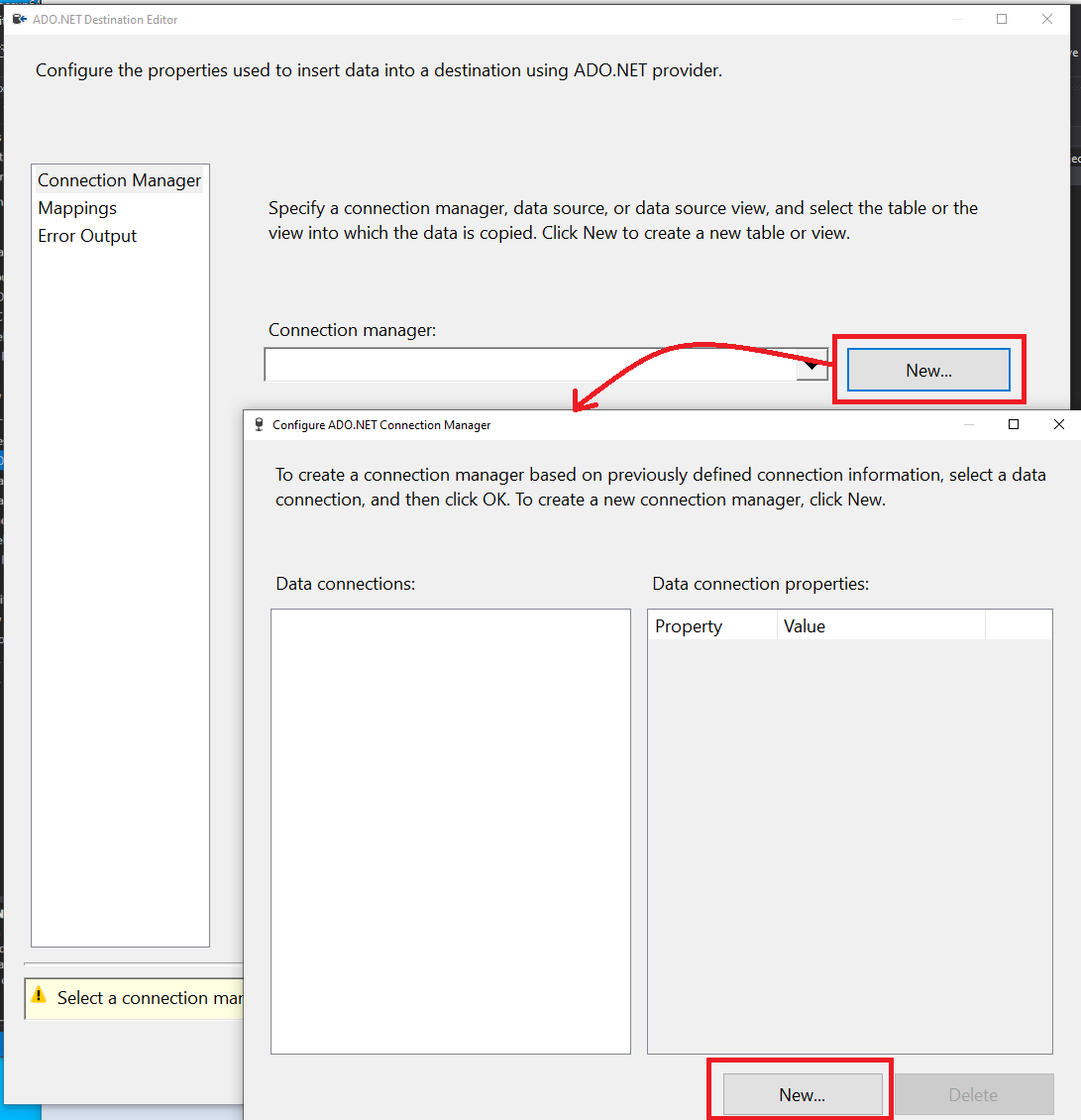
Task: Click the Value column header
Action: pyautogui.click(x=881, y=625)
